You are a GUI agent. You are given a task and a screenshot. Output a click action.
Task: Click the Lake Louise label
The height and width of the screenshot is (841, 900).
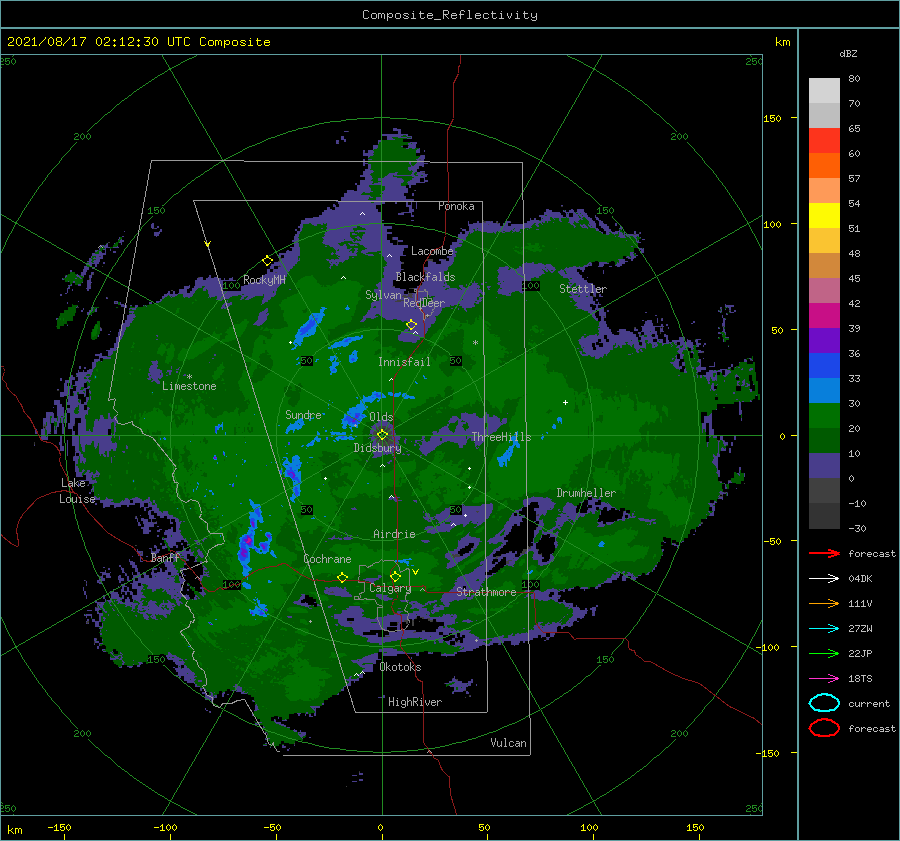pyautogui.click(x=77, y=491)
